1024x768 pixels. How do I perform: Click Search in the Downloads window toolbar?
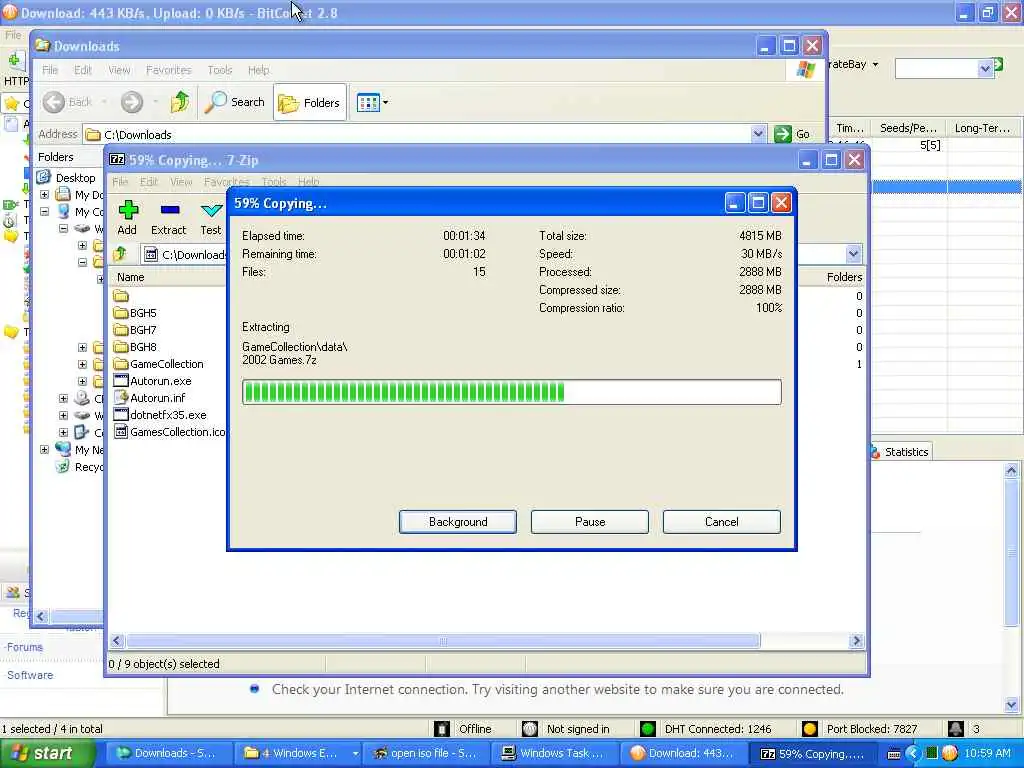pos(234,102)
